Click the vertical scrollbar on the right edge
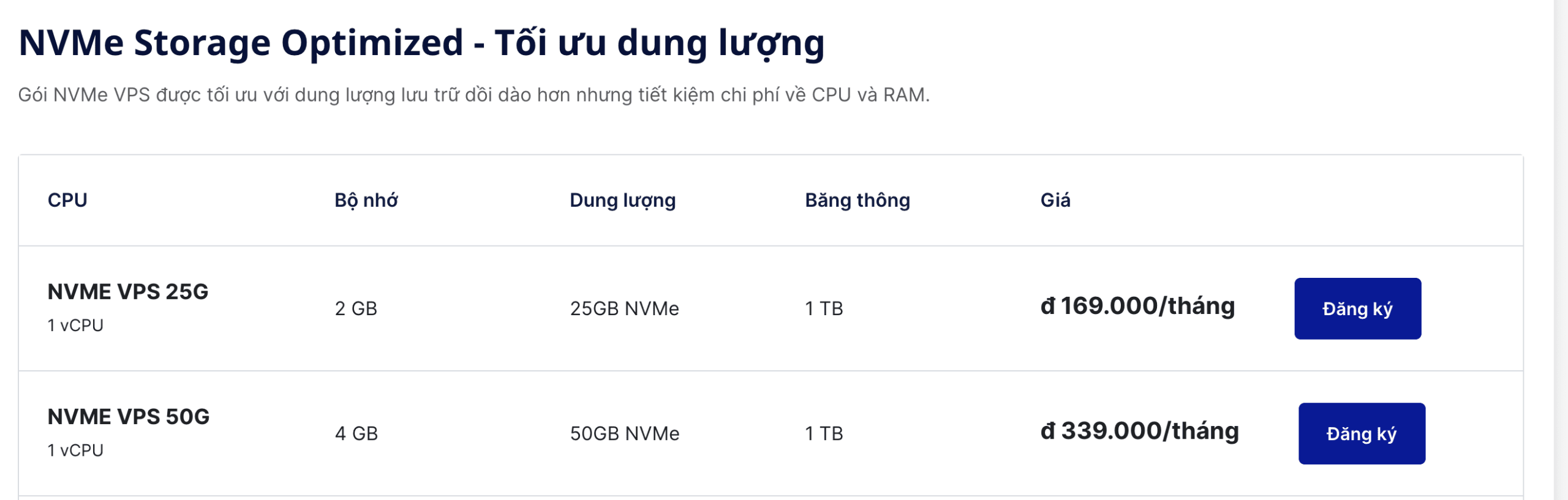The height and width of the screenshot is (500, 1568). (1561, 245)
